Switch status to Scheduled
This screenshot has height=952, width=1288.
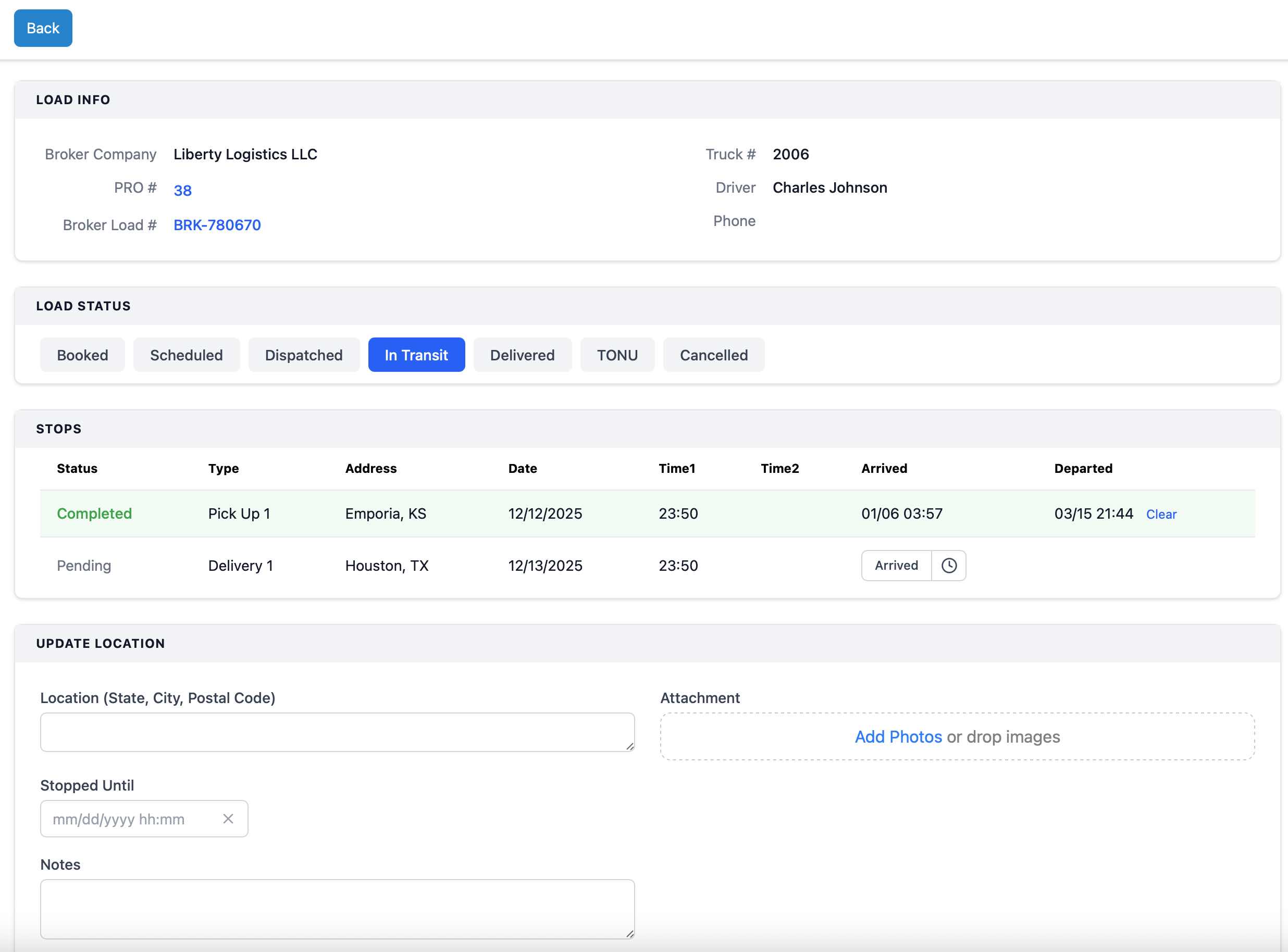(186, 355)
